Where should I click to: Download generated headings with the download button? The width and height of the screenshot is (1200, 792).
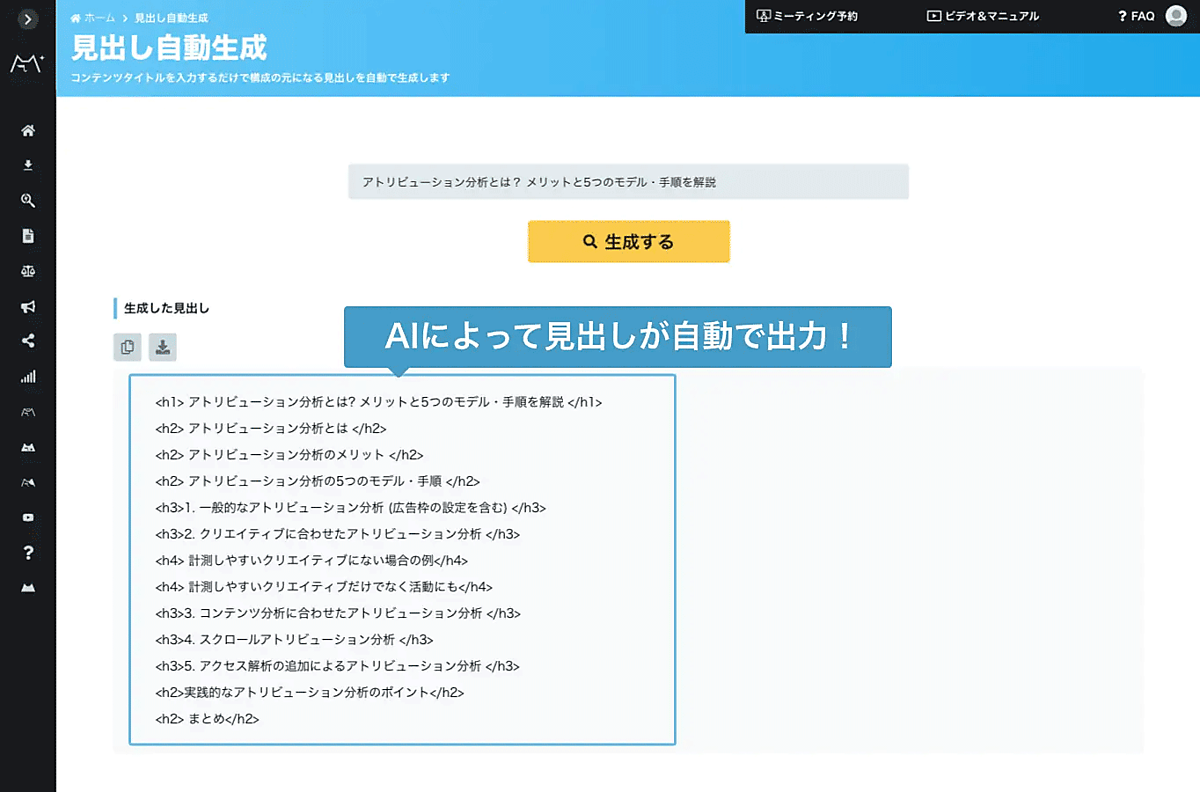(163, 347)
